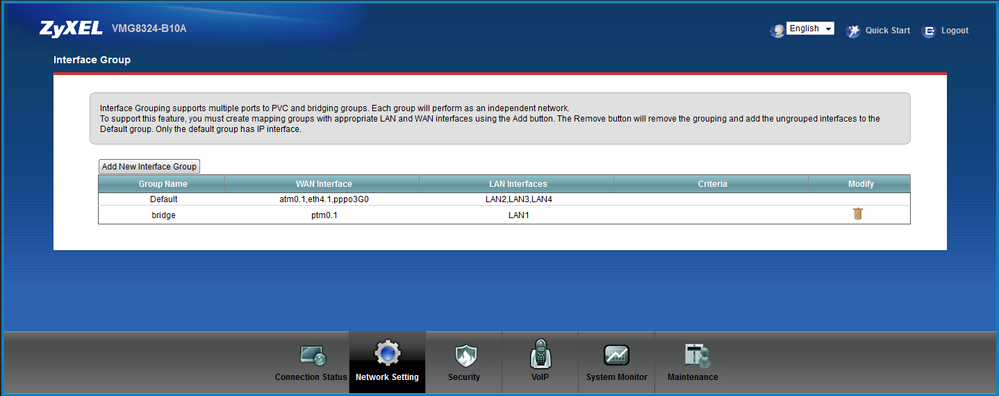Click the Quick Start wizard icon

[x=852, y=31]
